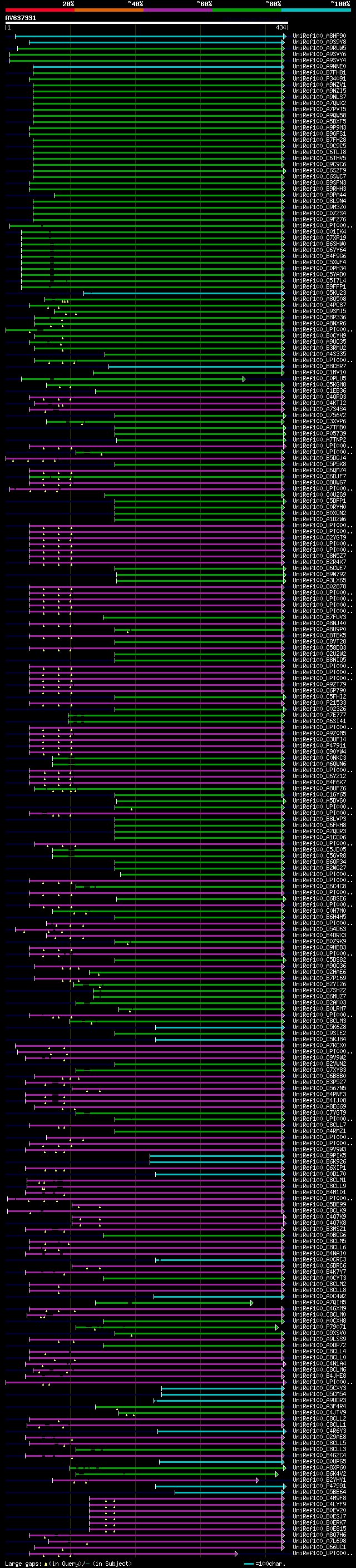Screen dimensions: 356x1568
Task: Click the UniRef100_A6QWN6 label
Action: point(319,764)
